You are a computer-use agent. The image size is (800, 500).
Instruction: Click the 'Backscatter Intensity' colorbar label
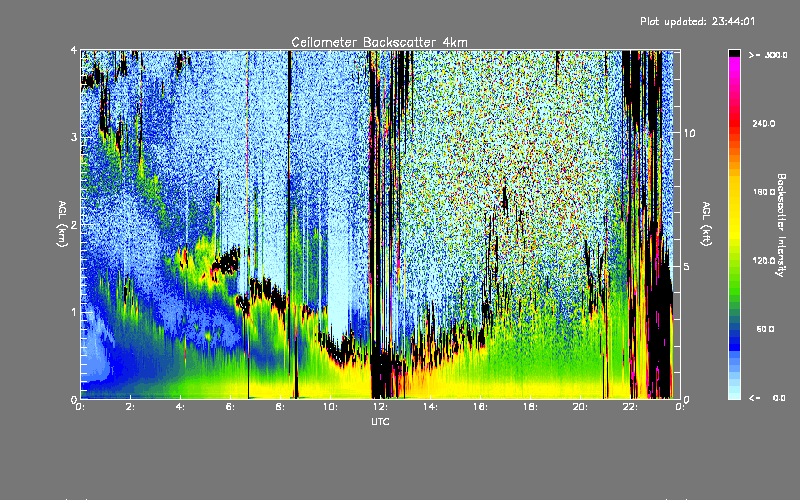[x=781, y=225]
